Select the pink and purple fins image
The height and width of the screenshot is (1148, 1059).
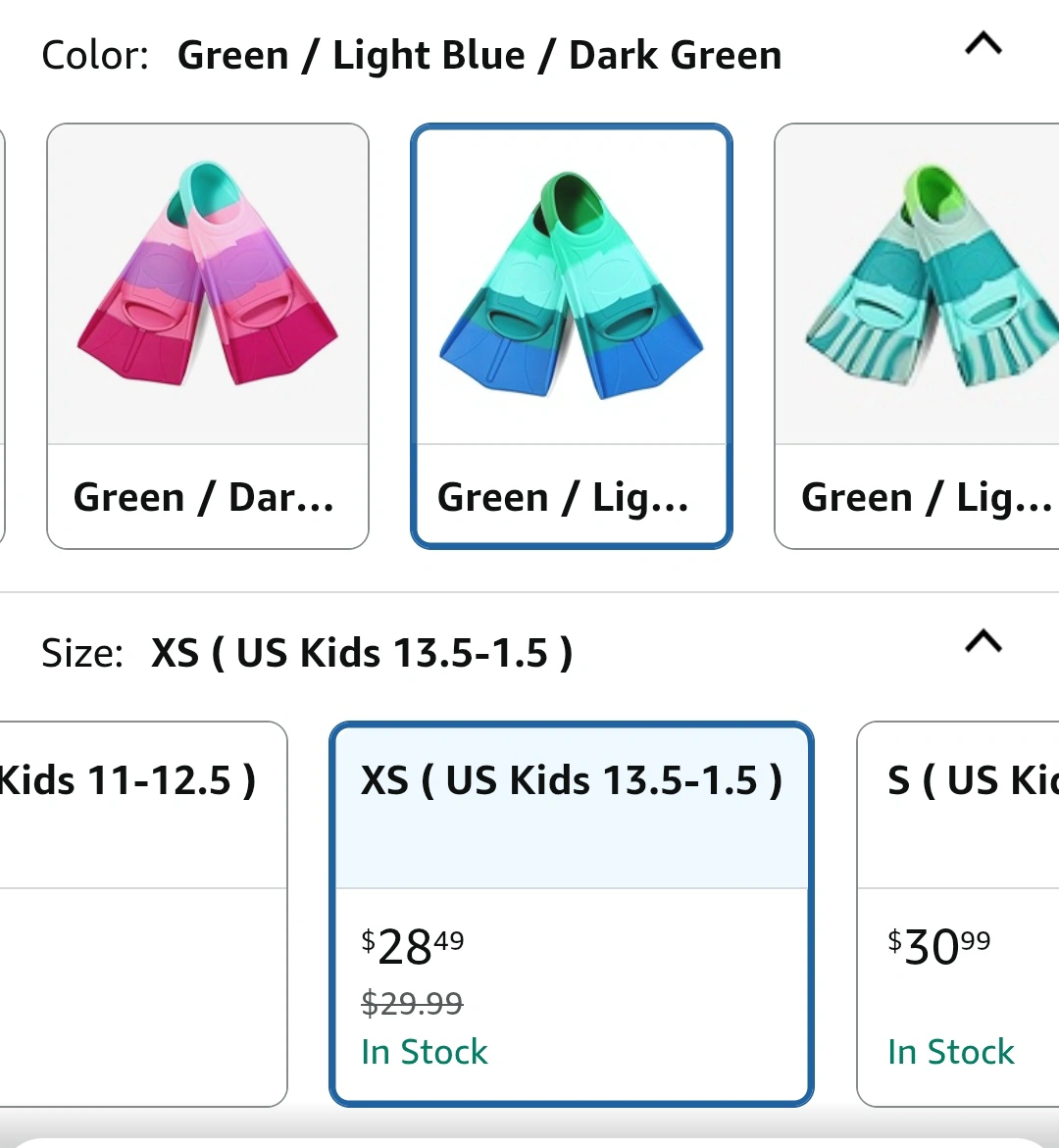click(207, 284)
